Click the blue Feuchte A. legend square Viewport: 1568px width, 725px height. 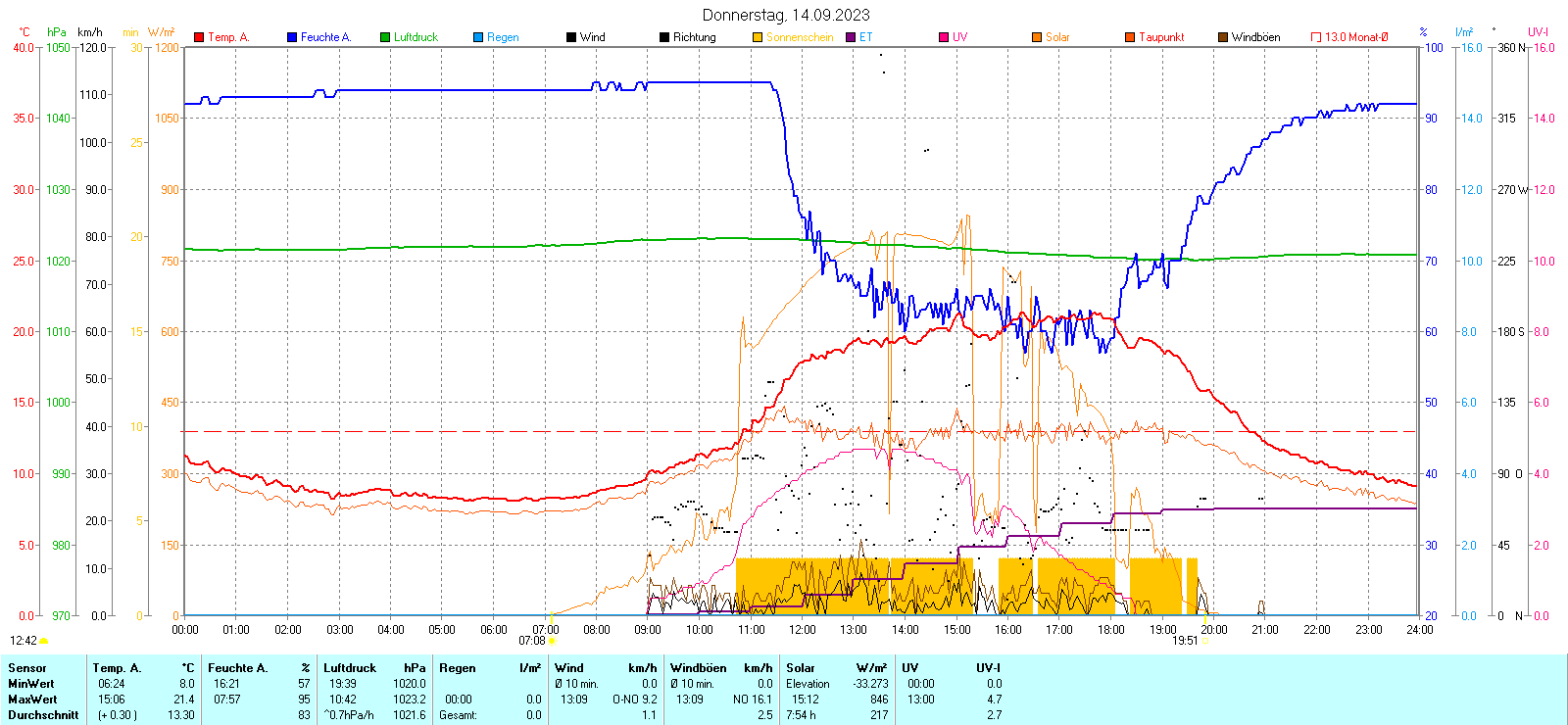click(x=292, y=37)
